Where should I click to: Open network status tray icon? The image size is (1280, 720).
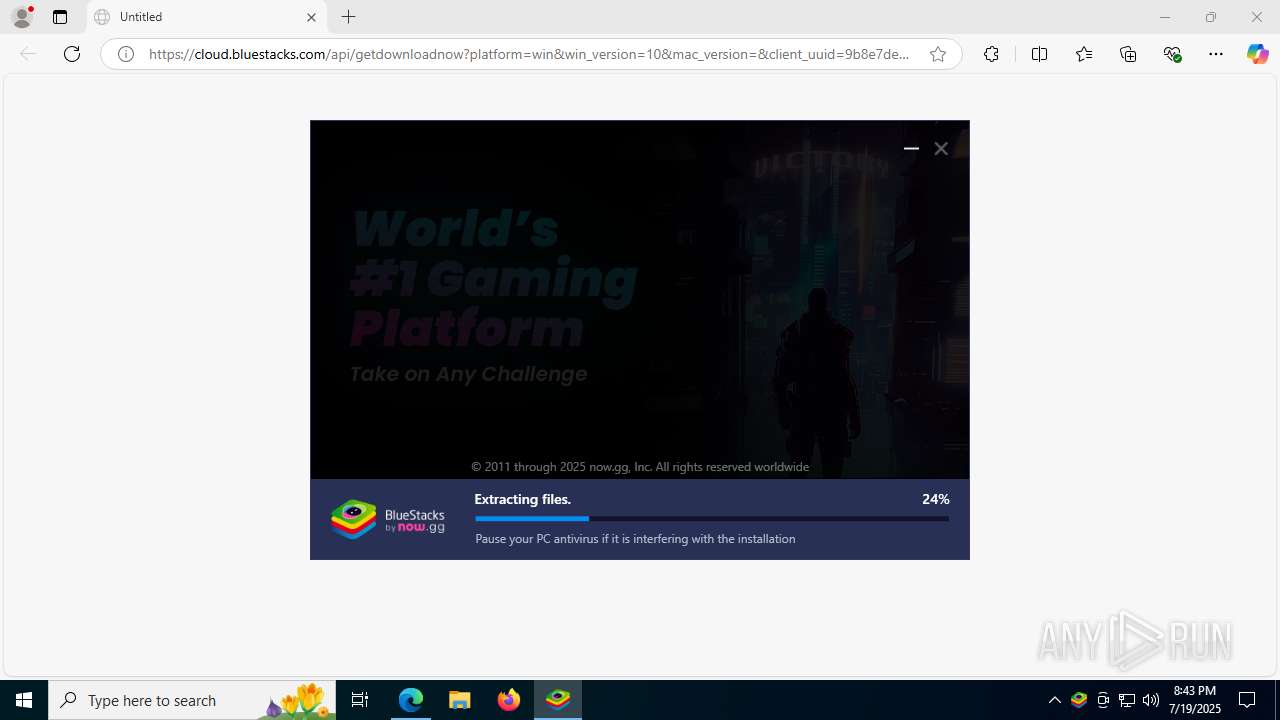coord(1127,700)
